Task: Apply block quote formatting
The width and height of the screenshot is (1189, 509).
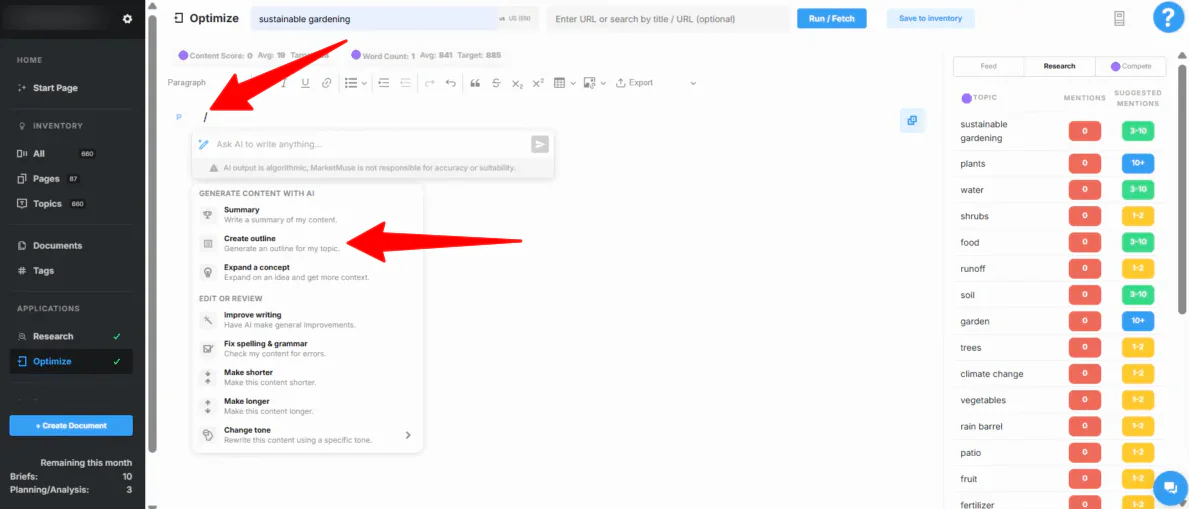Action: pyautogui.click(x=475, y=83)
